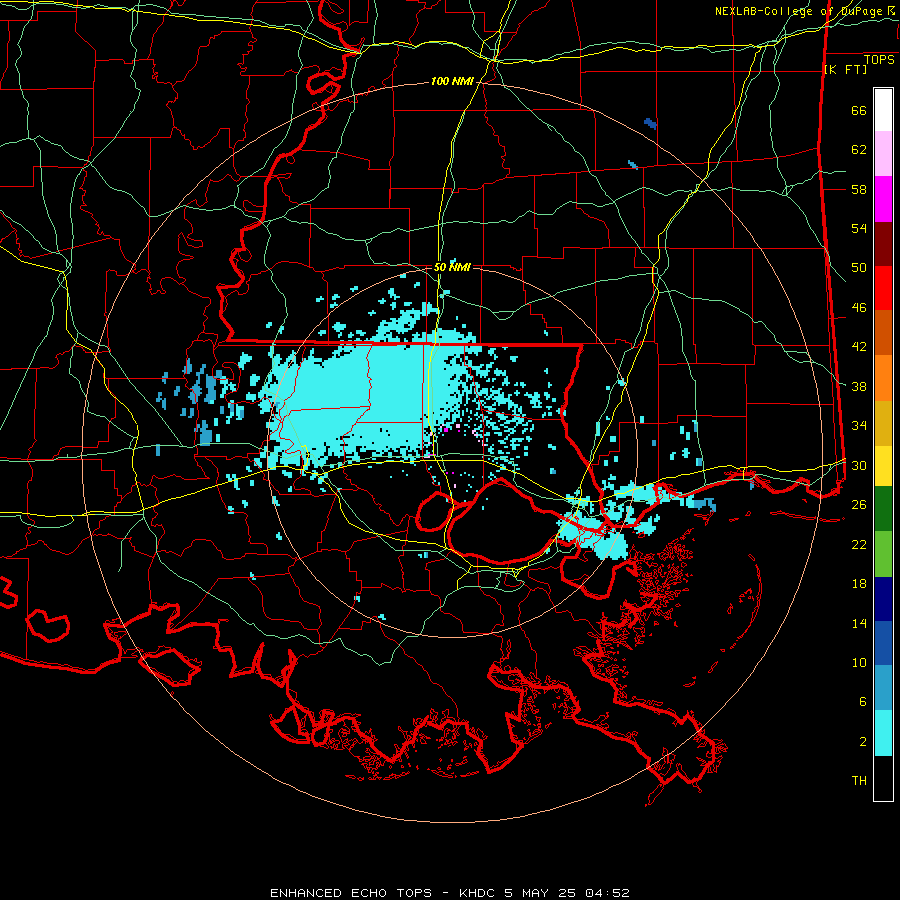Click the '50' legend value label
The image size is (900, 900).
click(859, 268)
